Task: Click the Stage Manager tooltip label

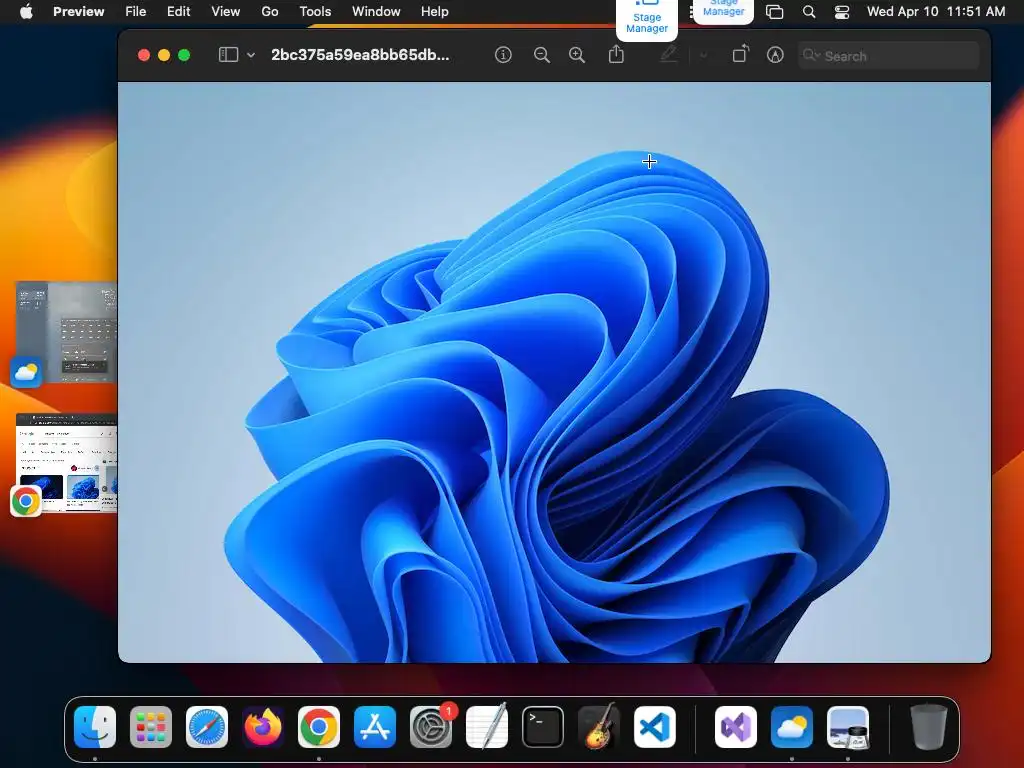Action: 647,22
